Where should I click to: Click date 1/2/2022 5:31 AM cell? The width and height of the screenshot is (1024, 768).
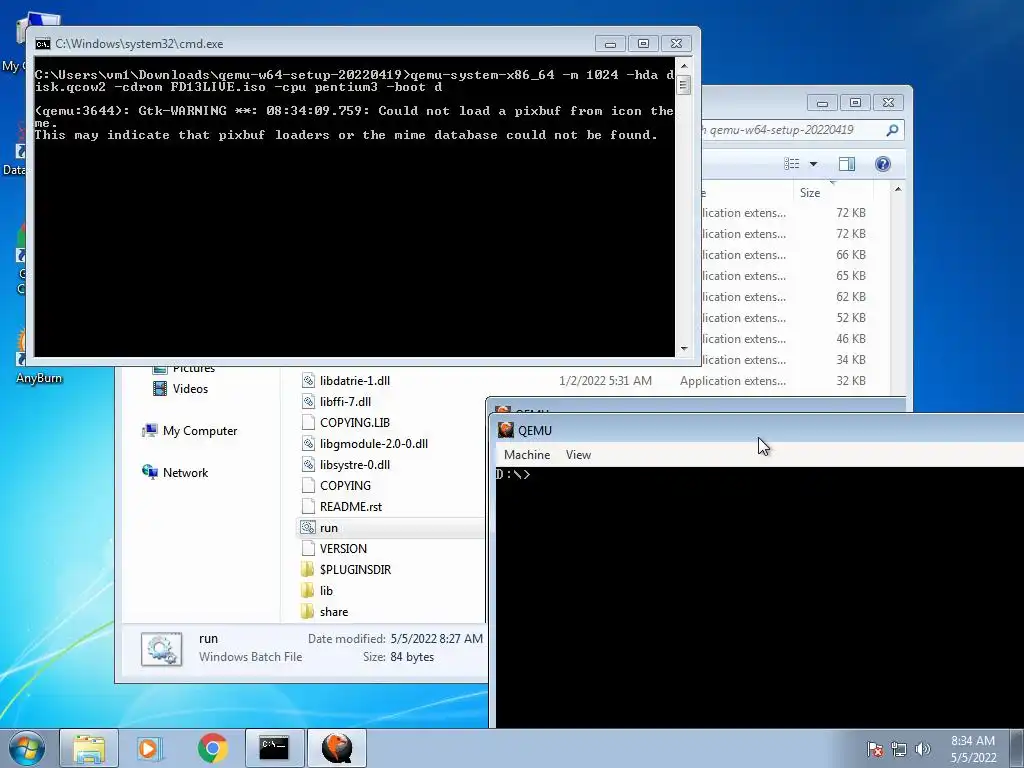click(605, 381)
